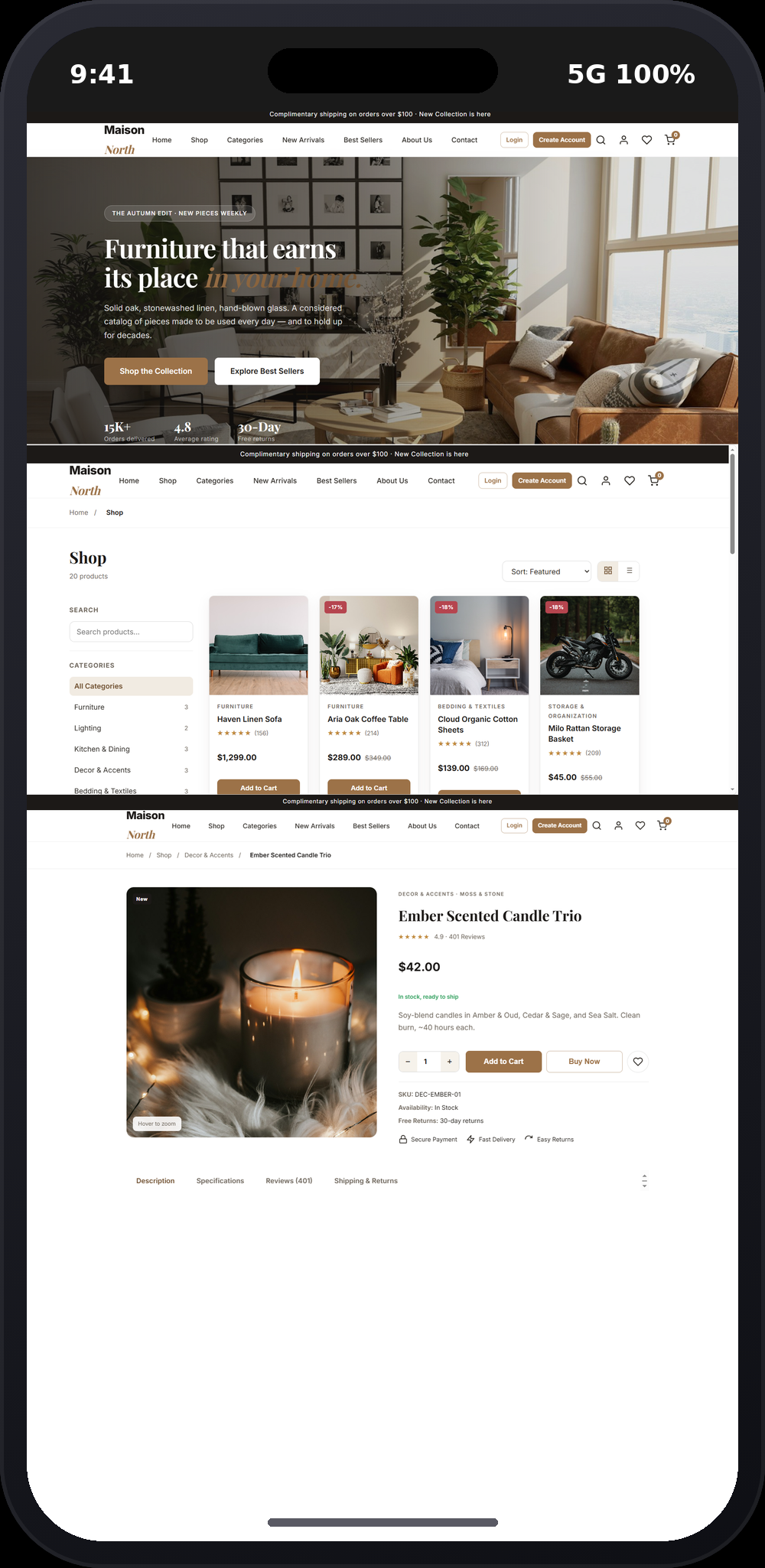
Task: Click Home breadcrumb on the Shop page
Action: (79, 512)
